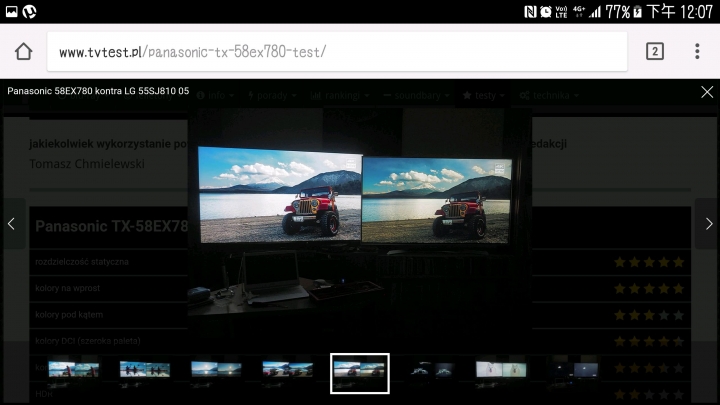
Task: Tap the NFC status bar icon
Action: (530, 12)
